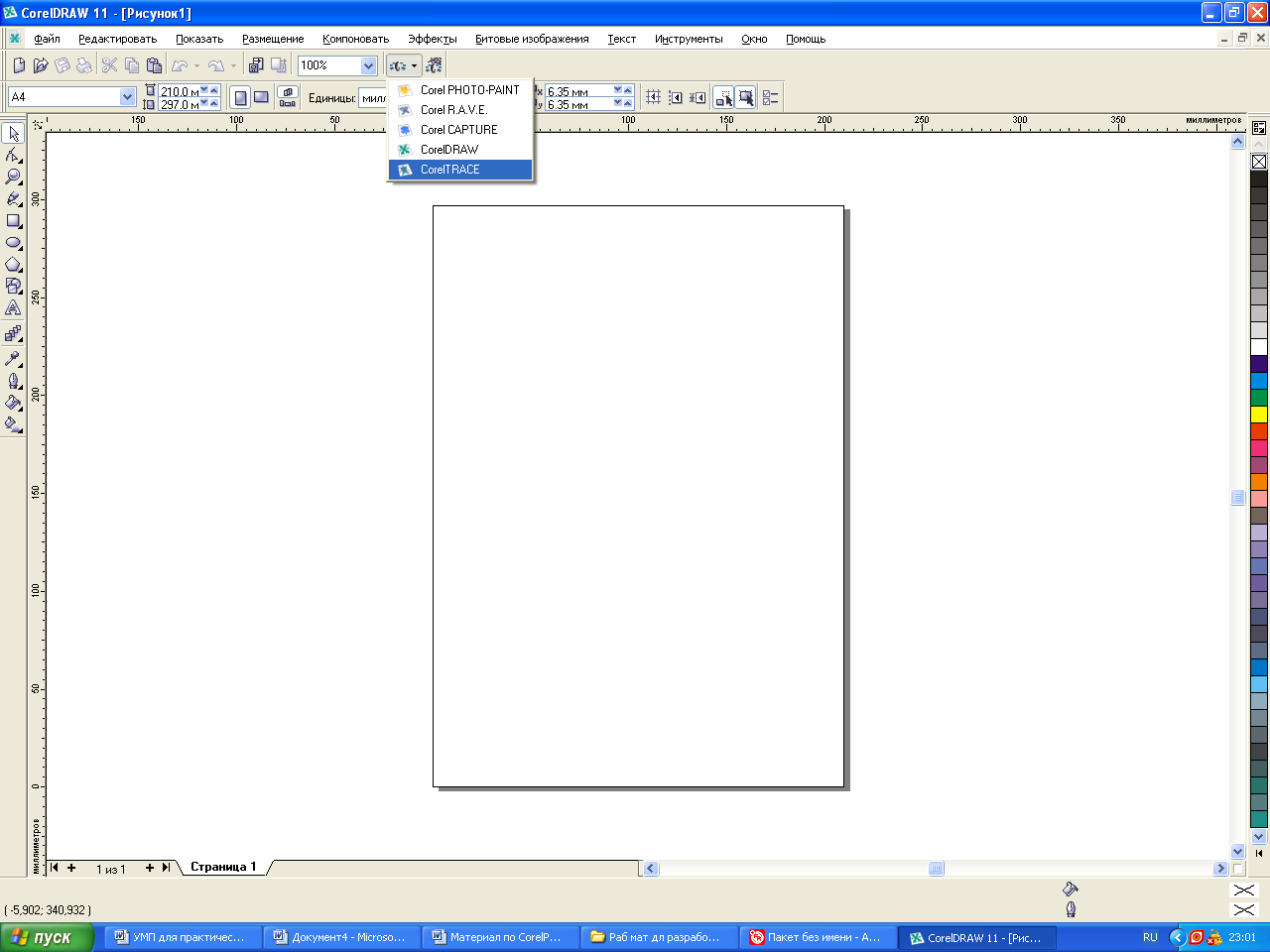Viewport: 1270px width, 952px height.
Task: Increase duplicate X 6.35 mm spinner
Action: click(x=627, y=90)
